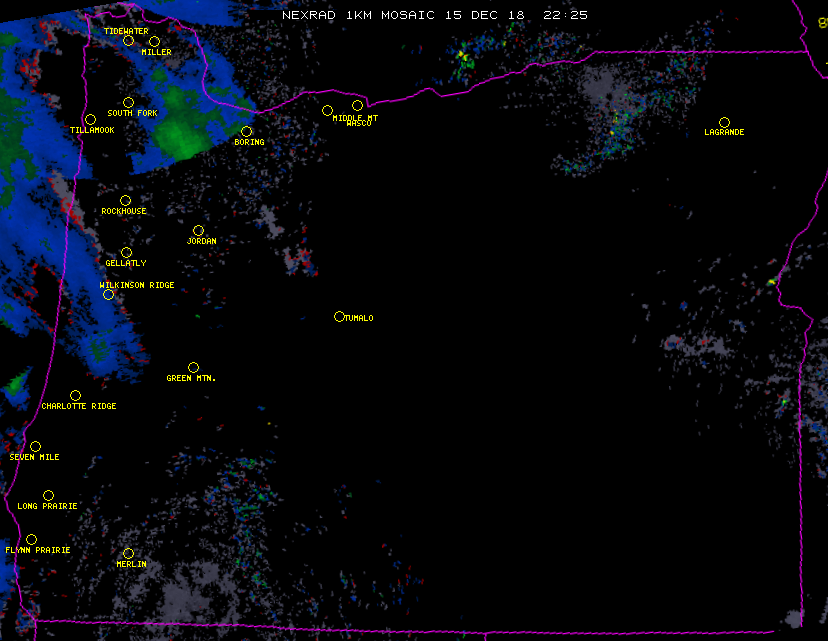Click the Tumalo station circle marker
828x641 pixels.
point(339,316)
